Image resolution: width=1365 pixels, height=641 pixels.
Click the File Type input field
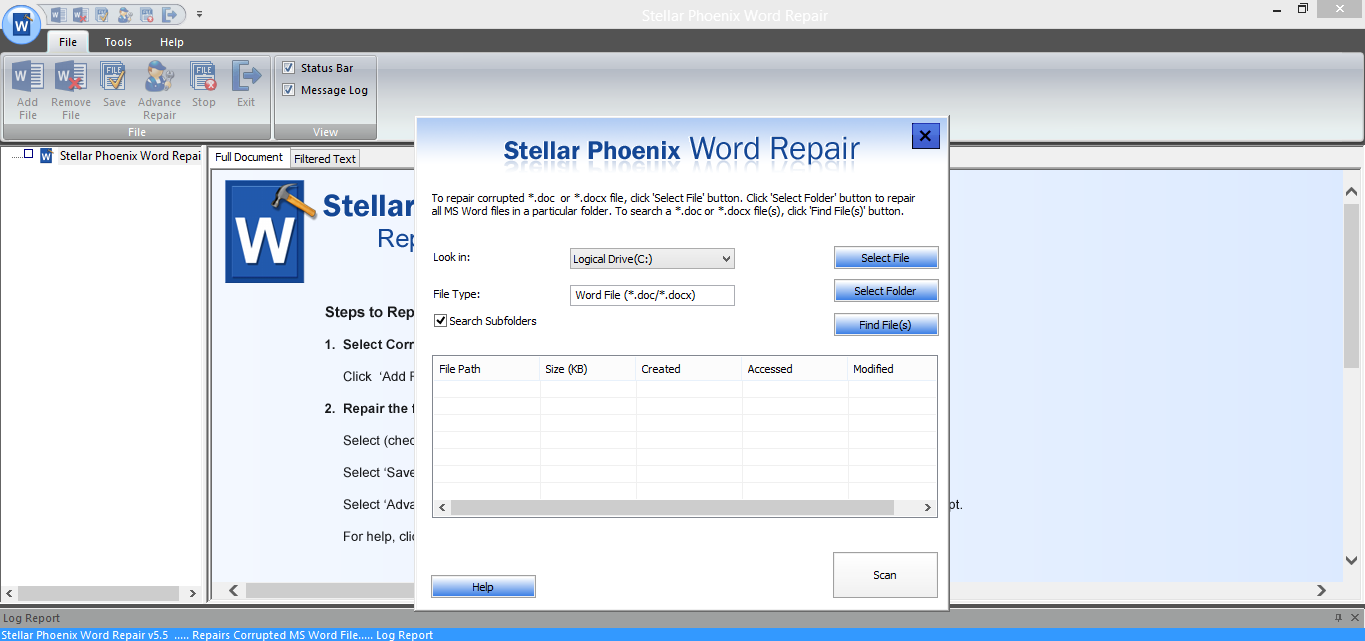(x=652, y=295)
